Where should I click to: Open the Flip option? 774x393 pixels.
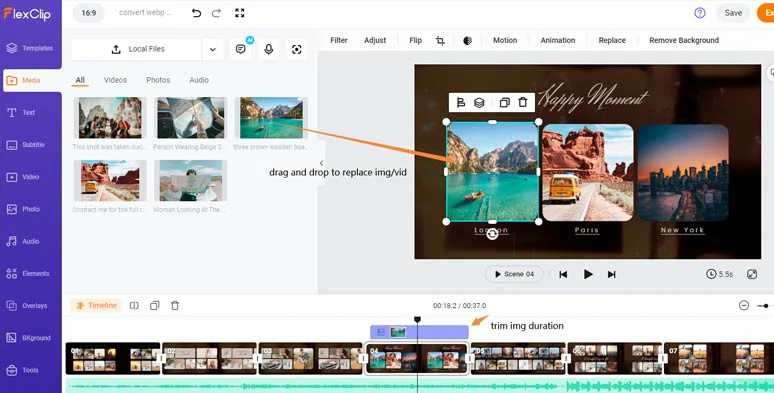point(416,40)
